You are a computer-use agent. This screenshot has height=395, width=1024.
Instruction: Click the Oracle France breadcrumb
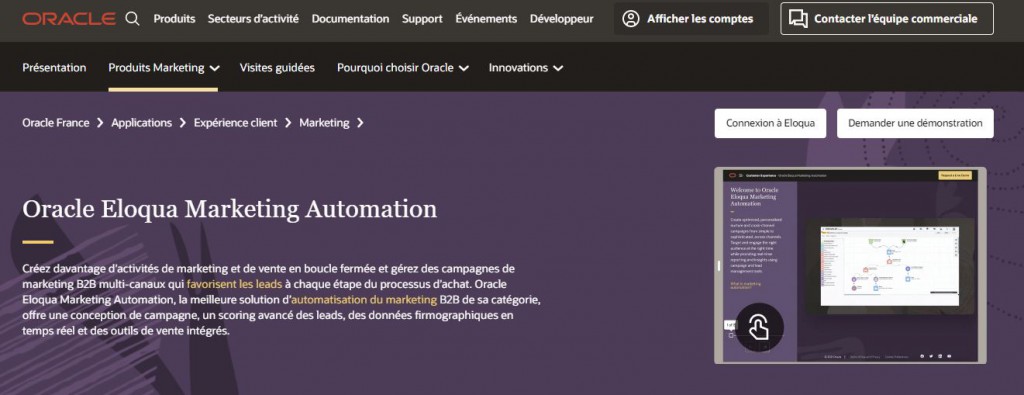coord(56,123)
